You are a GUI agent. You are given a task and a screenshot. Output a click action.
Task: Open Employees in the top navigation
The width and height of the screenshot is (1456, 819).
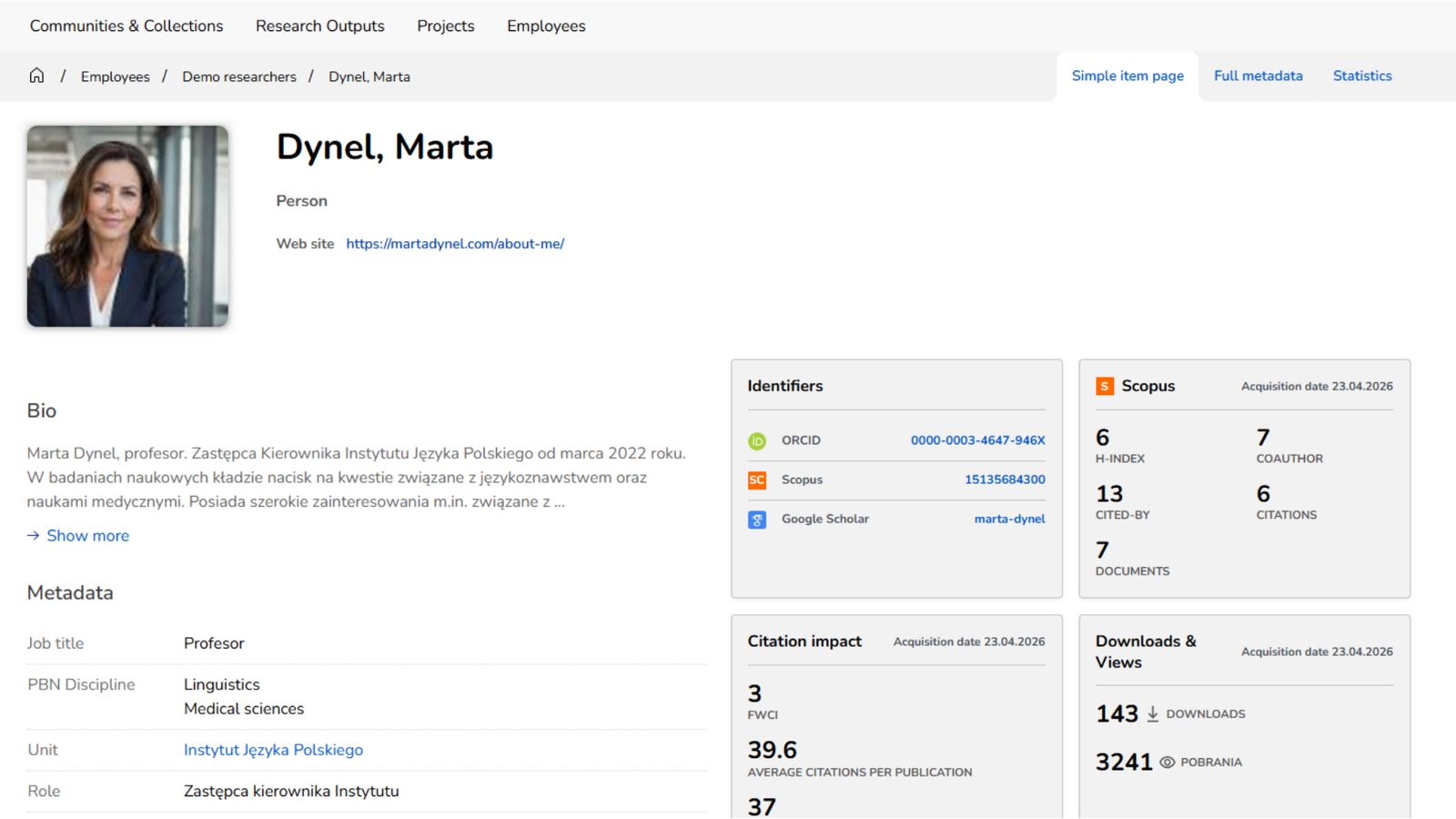[x=546, y=25]
